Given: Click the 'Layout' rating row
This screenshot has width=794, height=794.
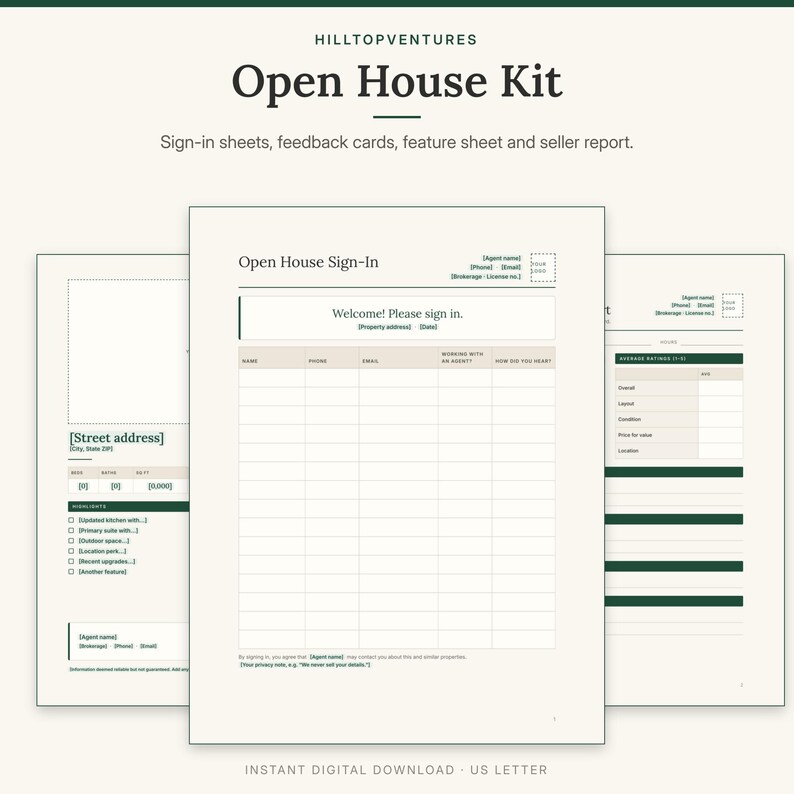Looking at the screenshot, I should 679,404.
